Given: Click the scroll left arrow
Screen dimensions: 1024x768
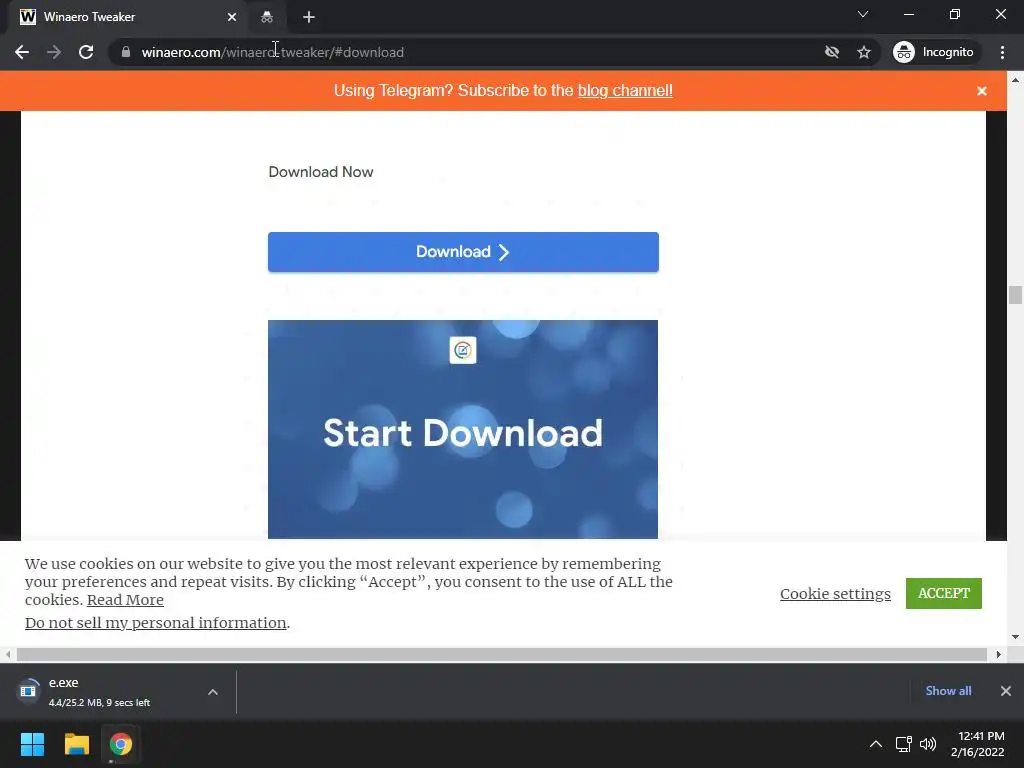Looking at the screenshot, I should [8, 654].
